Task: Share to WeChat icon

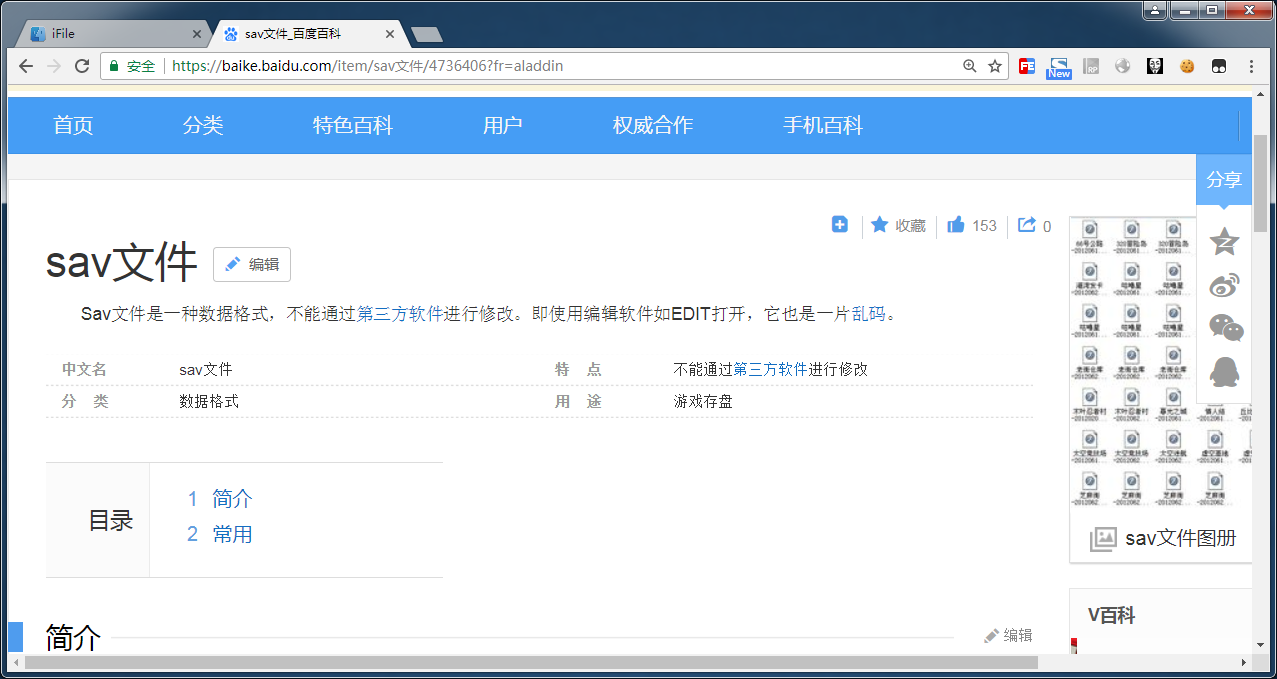Action: pyautogui.click(x=1226, y=327)
